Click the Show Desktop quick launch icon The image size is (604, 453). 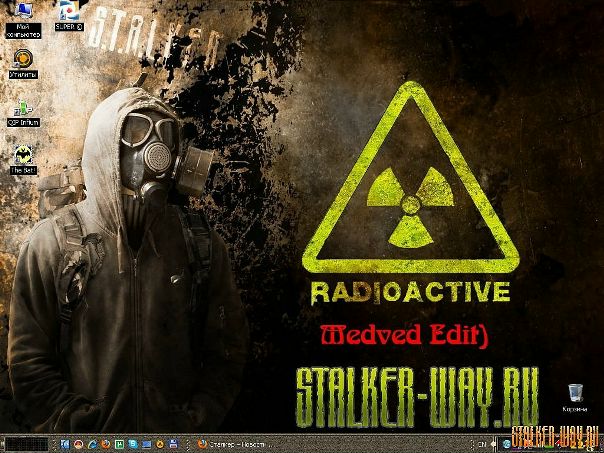146,444
